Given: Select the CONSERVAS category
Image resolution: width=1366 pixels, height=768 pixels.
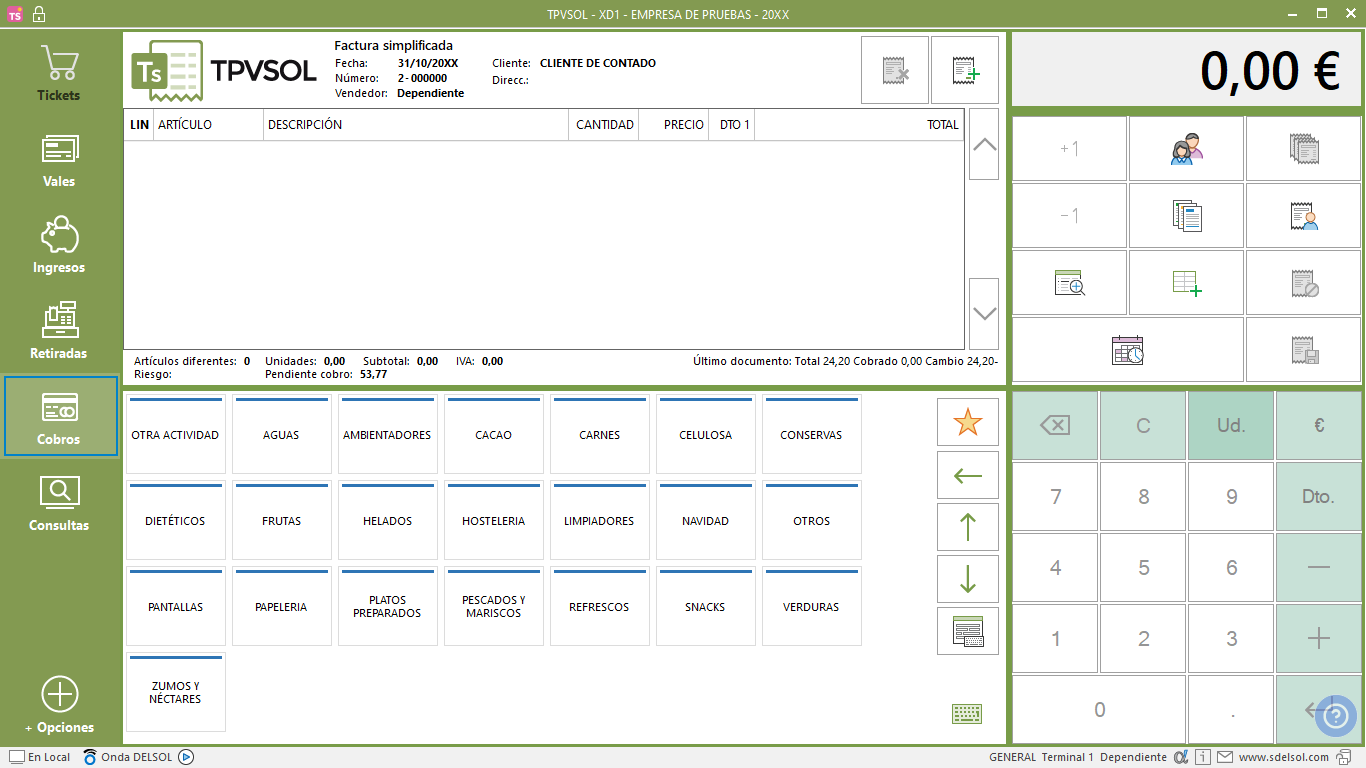Looking at the screenshot, I should [811, 435].
